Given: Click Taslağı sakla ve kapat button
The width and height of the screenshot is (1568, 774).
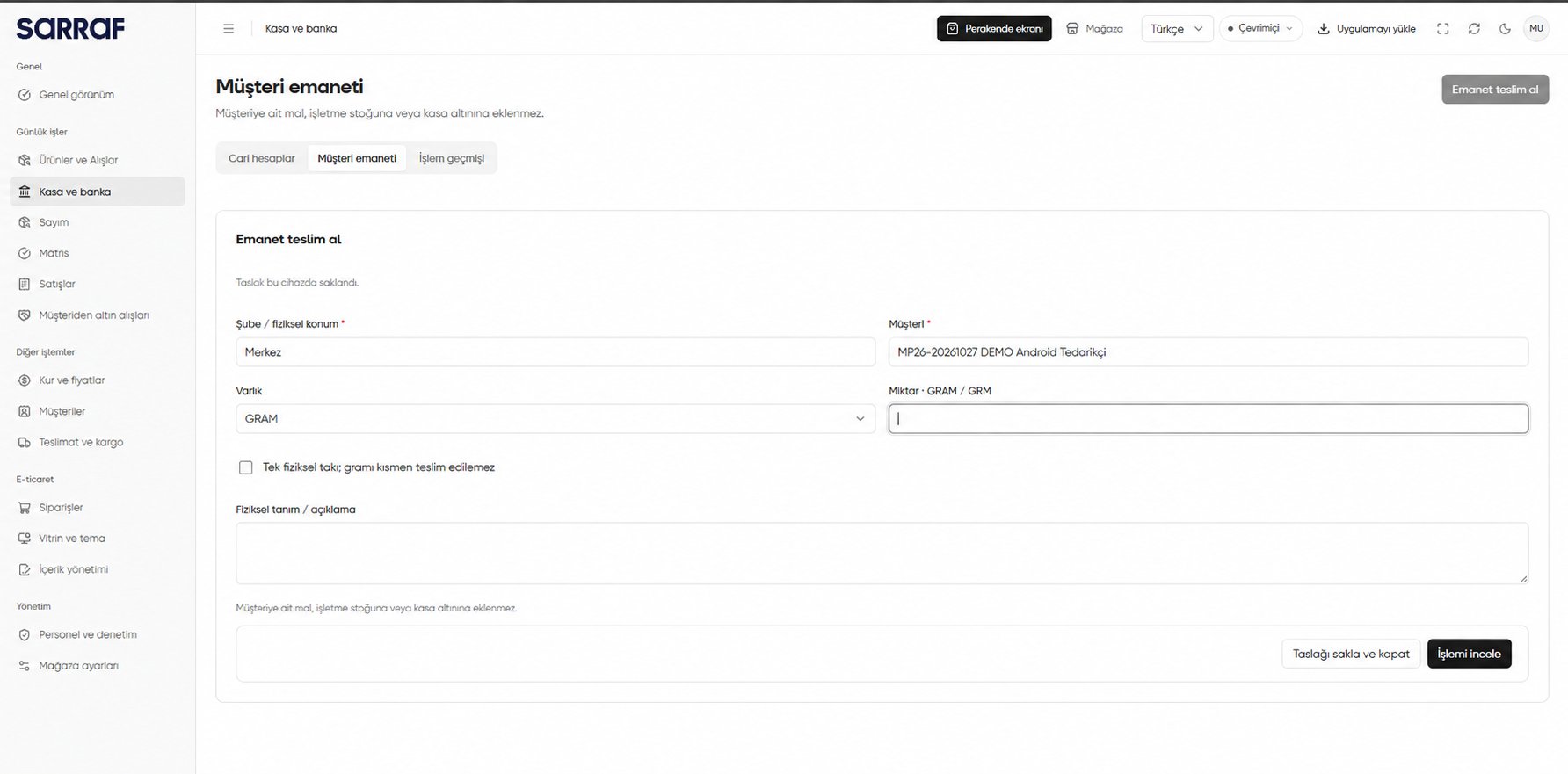Looking at the screenshot, I should pyautogui.click(x=1351, y=654).
